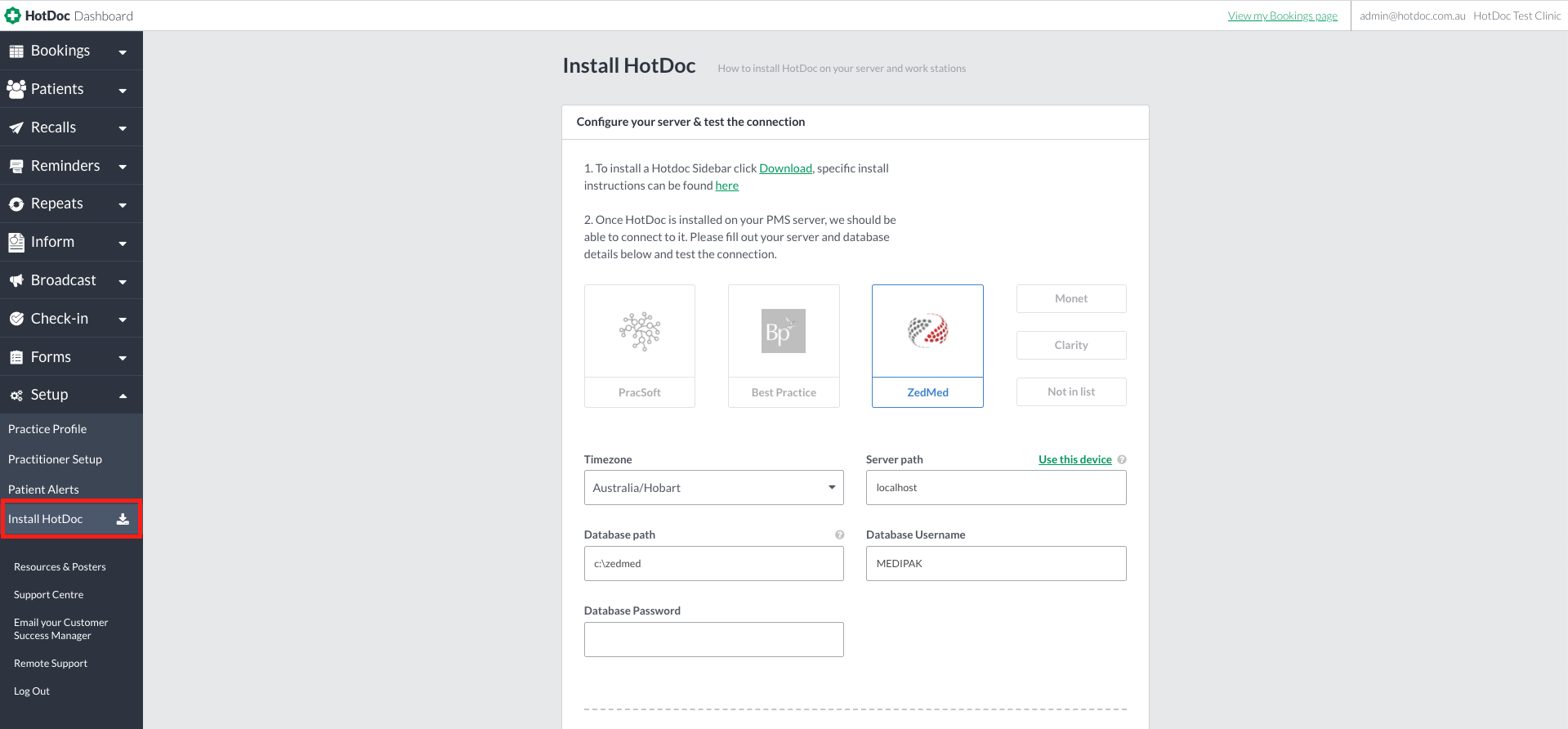Select the Not in list button
The image size is (1568, 729).
(1071, 391)
